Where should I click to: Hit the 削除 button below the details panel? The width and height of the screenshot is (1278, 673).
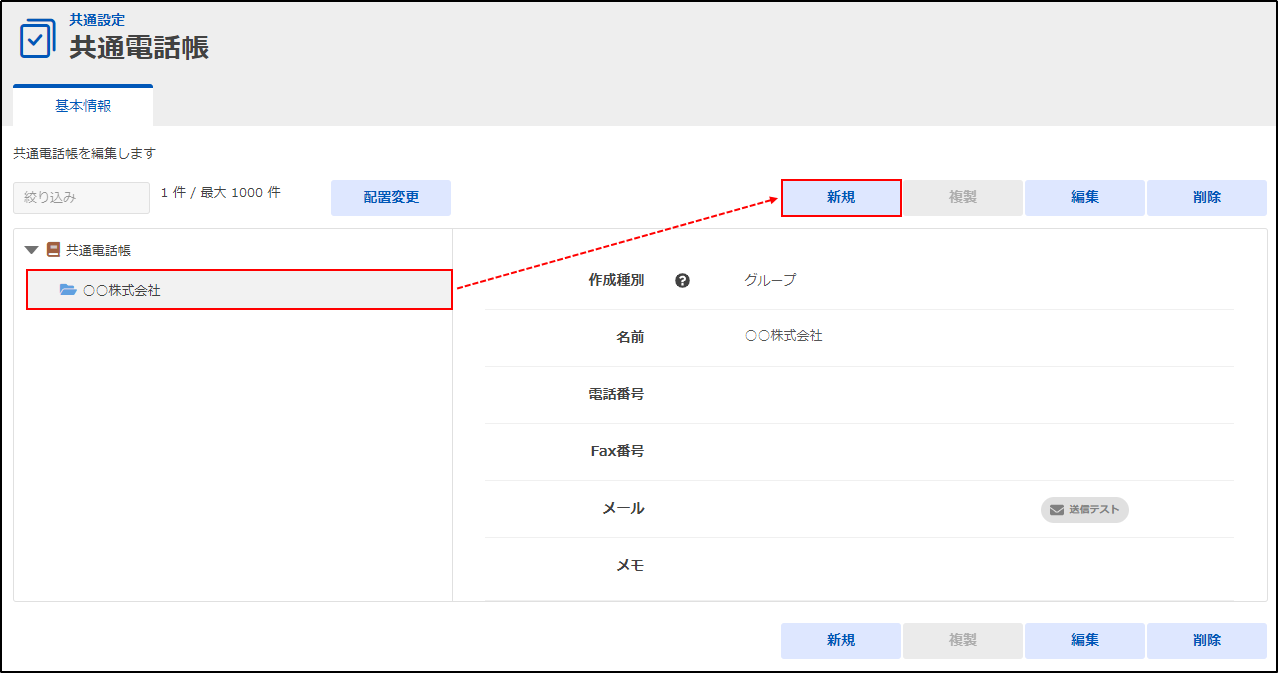click(1206, 641)
